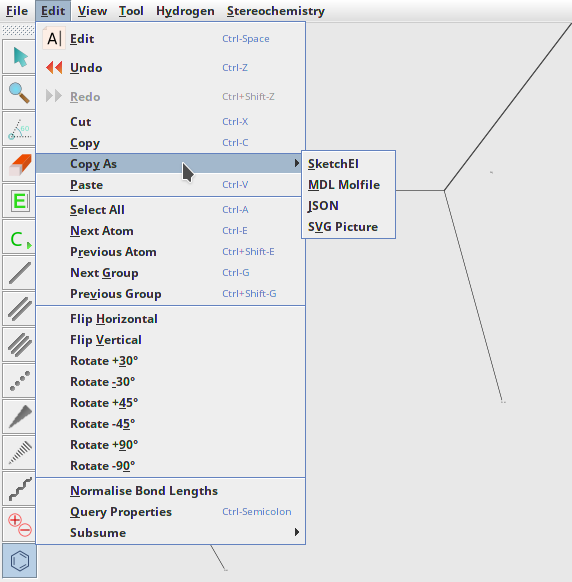Select the arrow cursor tool
This screenshot has width=572, height=582.
19,57
